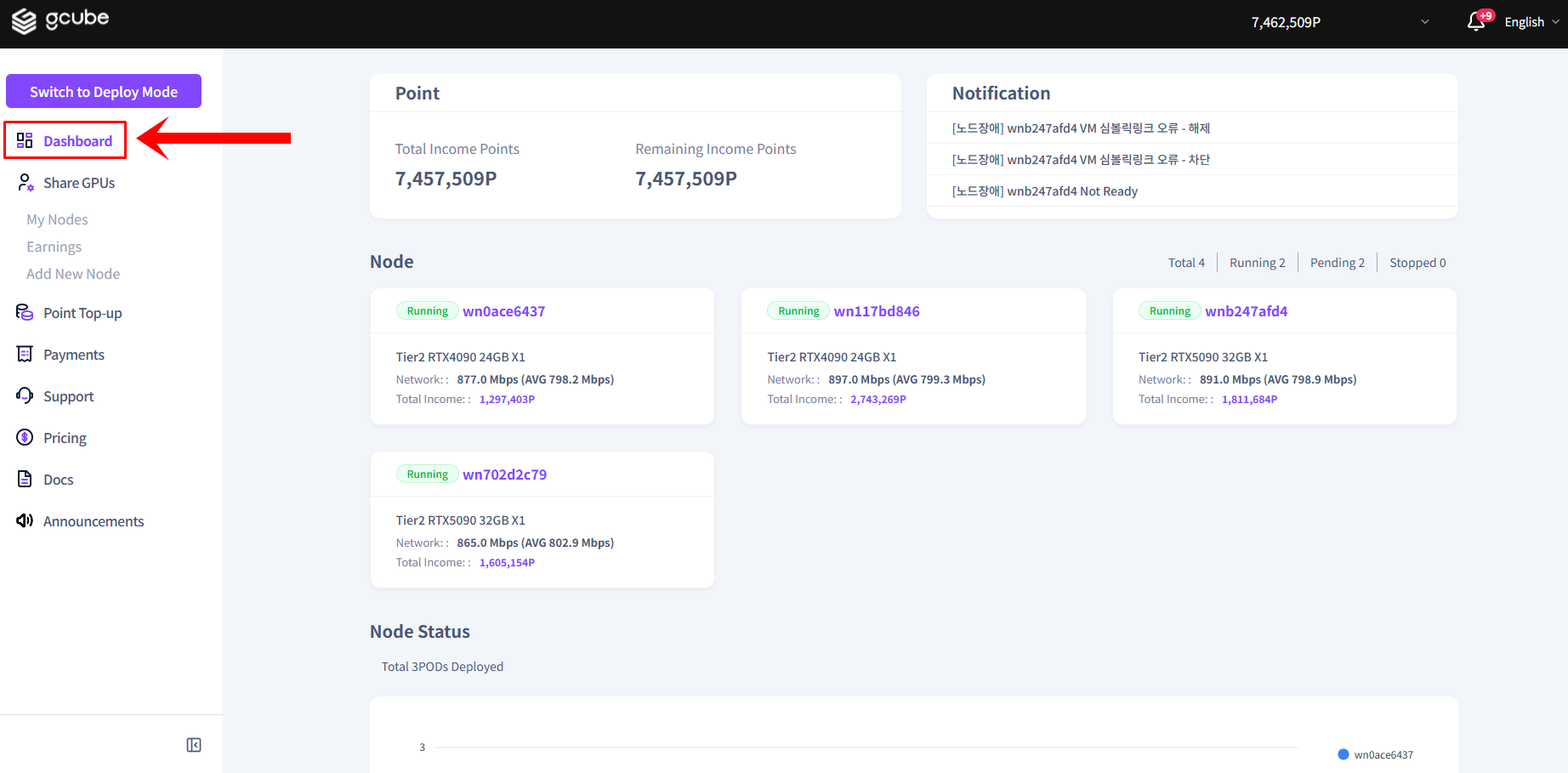Viewport: 1568px width, 773px height.
Task: Click Running badge on wn702d2c79 card
Action: coord(427,475)
